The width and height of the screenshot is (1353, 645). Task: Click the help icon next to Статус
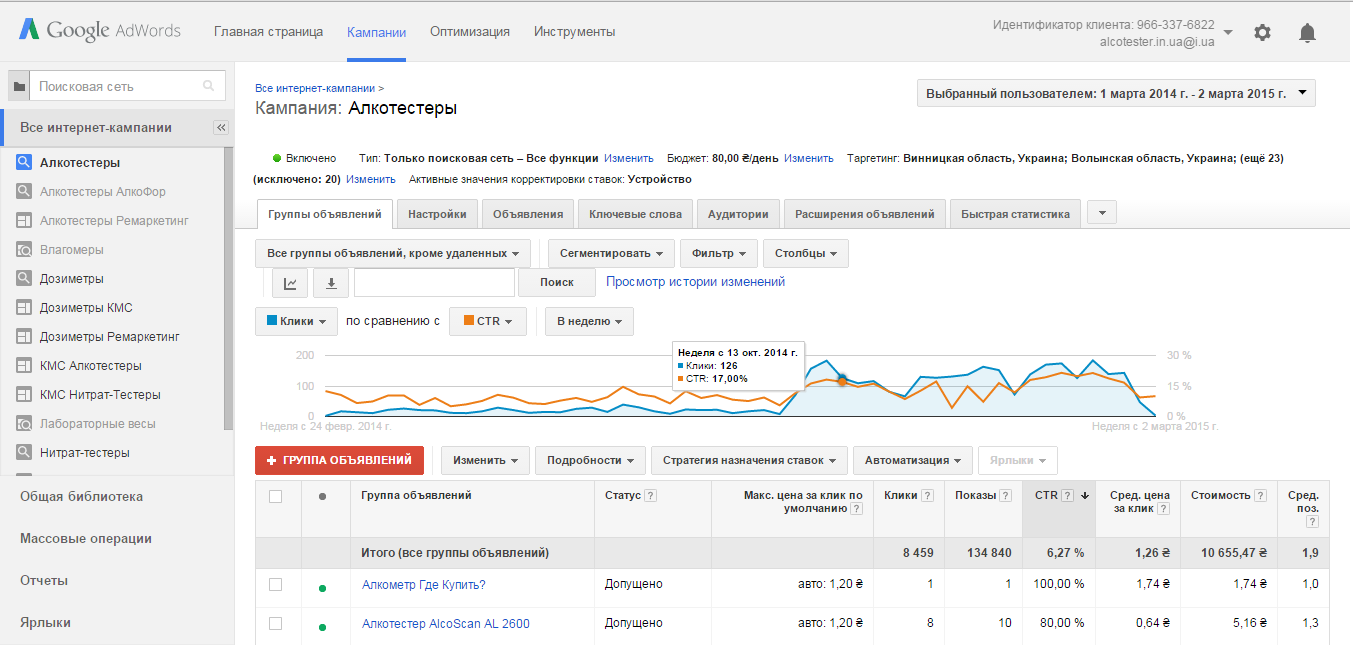pyautogui.click(x=651, y=496)
